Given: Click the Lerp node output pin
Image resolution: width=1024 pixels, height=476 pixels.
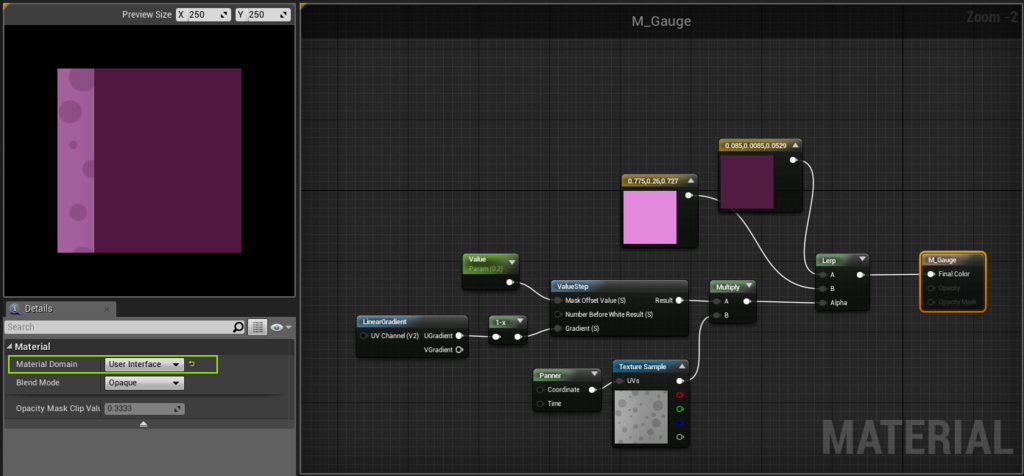Looking at the screenshot, I should [x=860, y=275].
